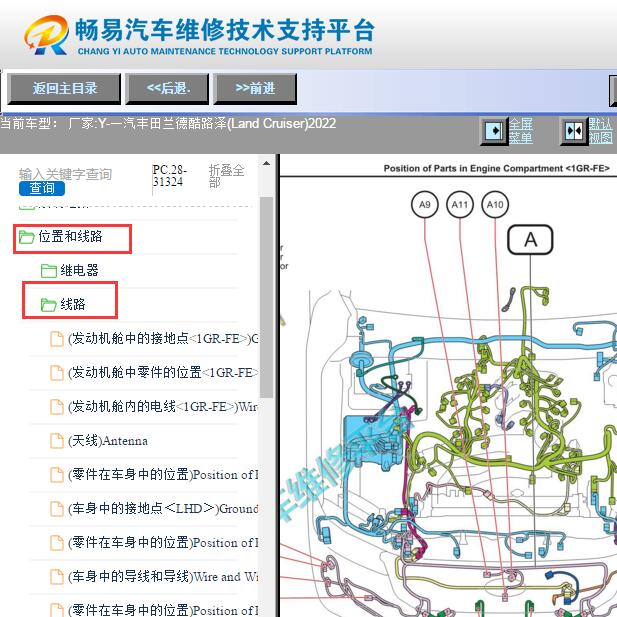Collapse all with 折叠全部

(226, 176)
